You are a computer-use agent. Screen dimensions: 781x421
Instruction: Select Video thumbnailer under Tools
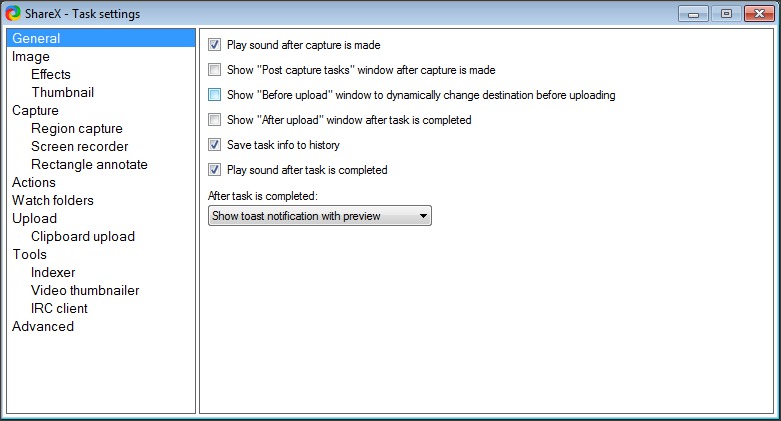(85, 291)
